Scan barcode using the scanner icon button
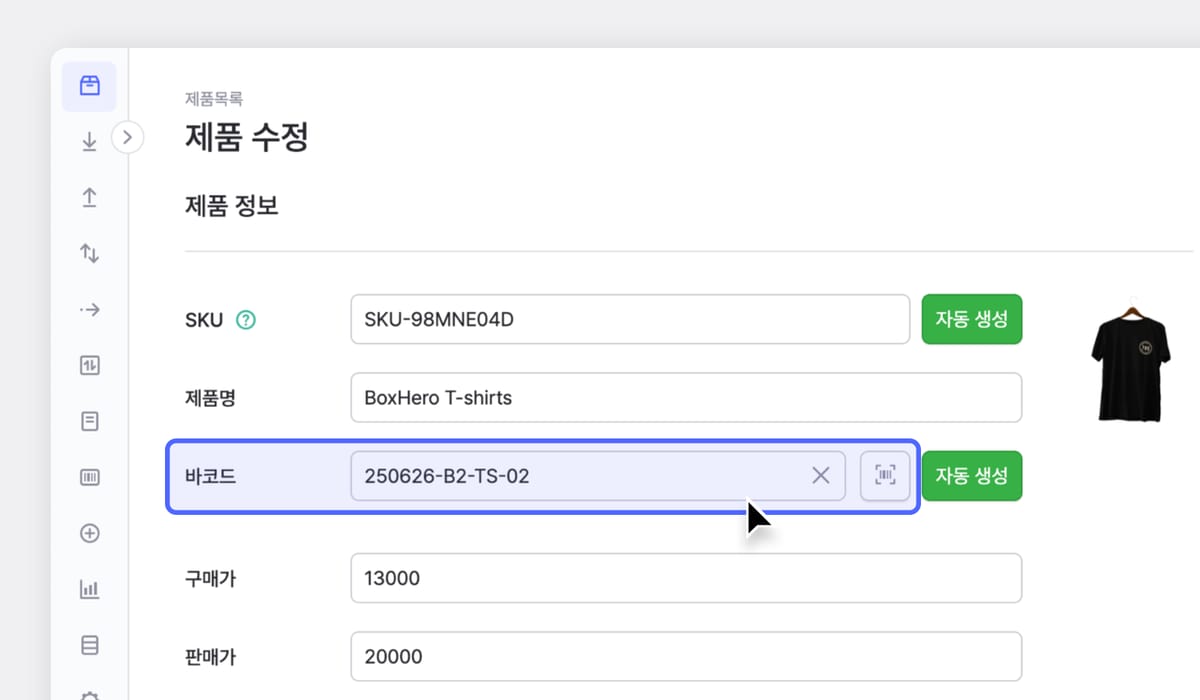Image resolution: width=1200 pixels, height=700 pixels. tap(885, 476)
